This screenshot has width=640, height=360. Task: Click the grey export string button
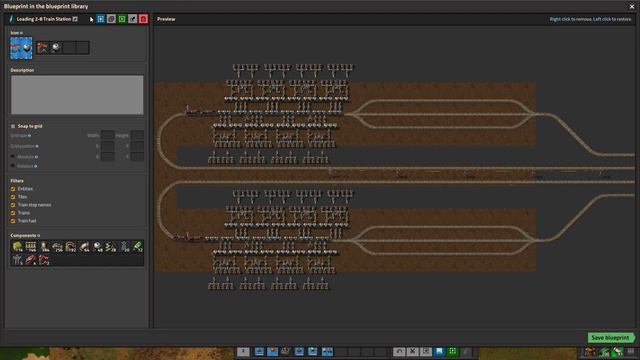tap(132, 19)
